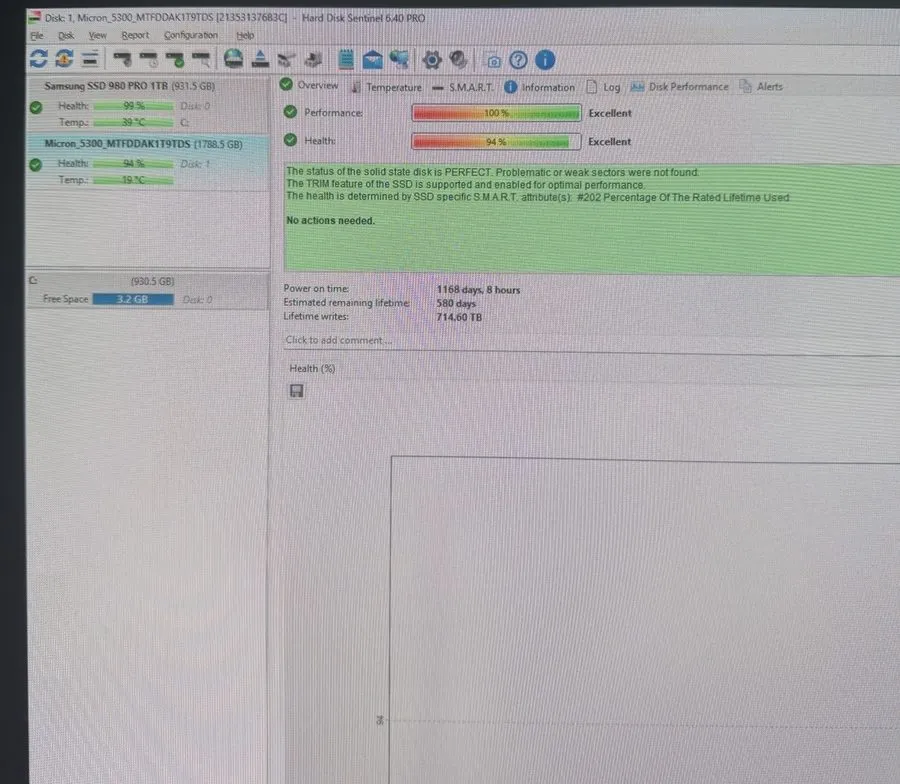Viewport: 900px width, 784px height.
Task: Switch to the Disk Performance tab
Action: coord(679,87)
